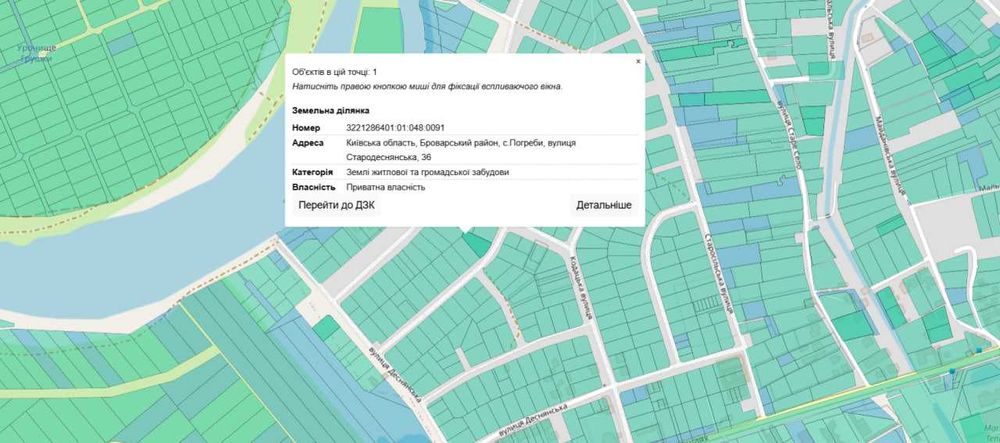Click the diagonal 'вулиця Деснянська' label near river
The image size is (1000, 443).
[395, 374]
